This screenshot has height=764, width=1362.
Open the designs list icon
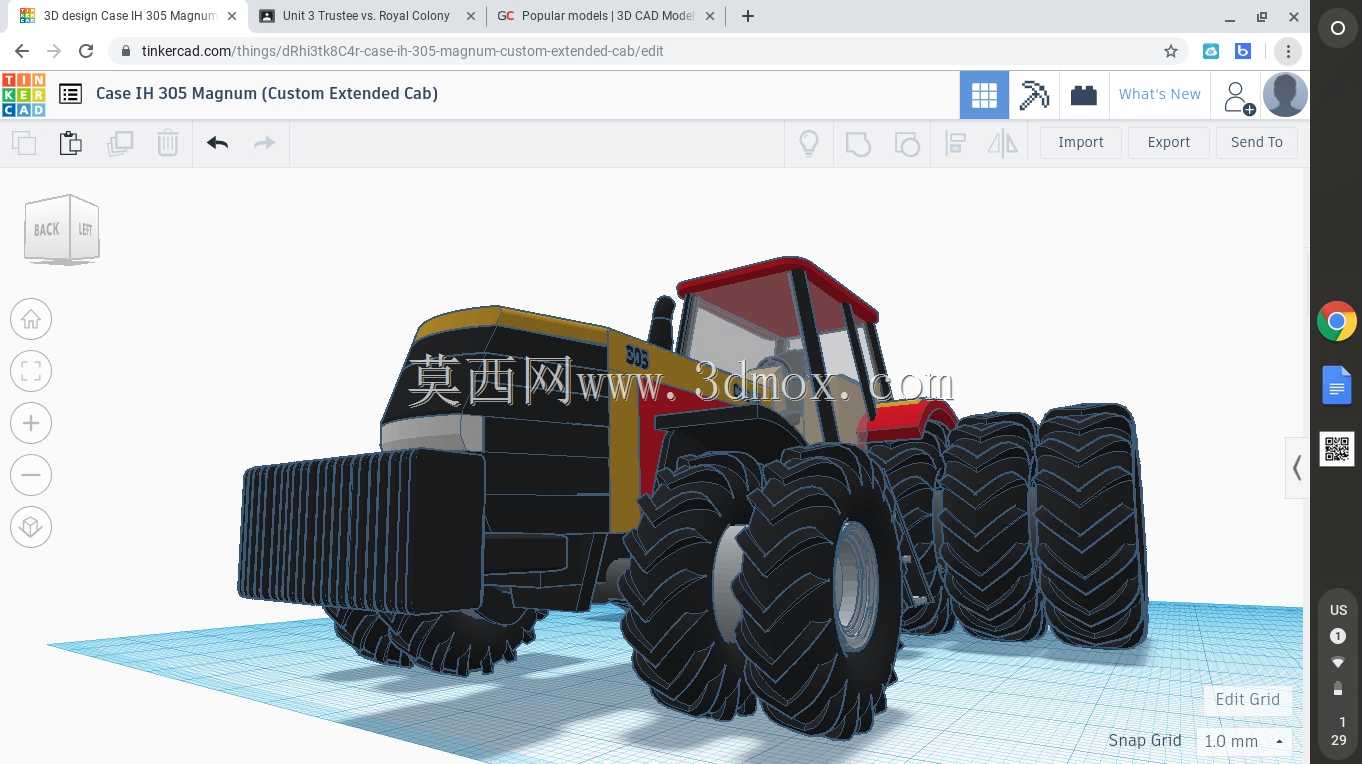pos(70,94)
